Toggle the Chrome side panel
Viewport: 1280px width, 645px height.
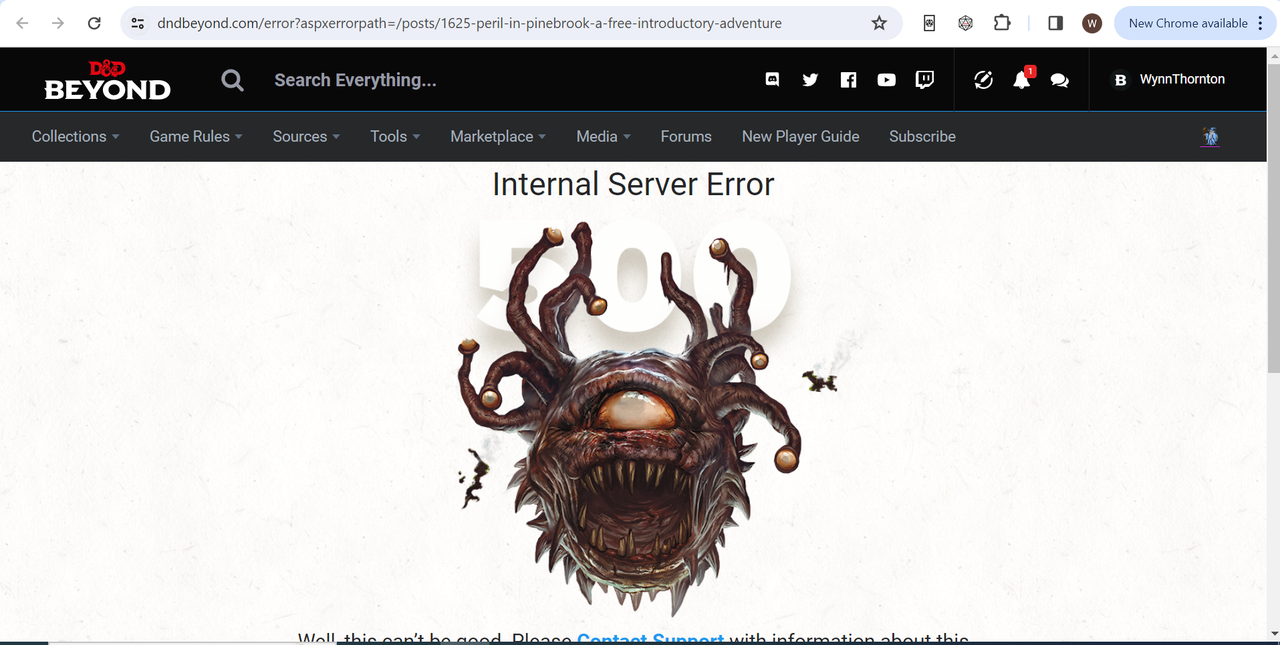(x=1055, y=23)
